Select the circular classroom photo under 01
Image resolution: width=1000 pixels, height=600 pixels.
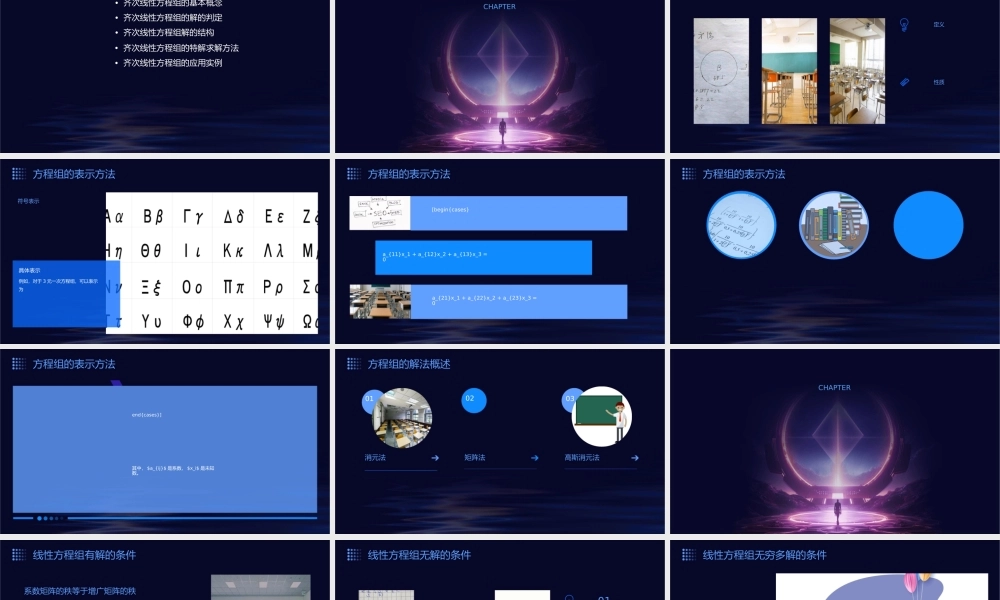click(x=402, y=417)
